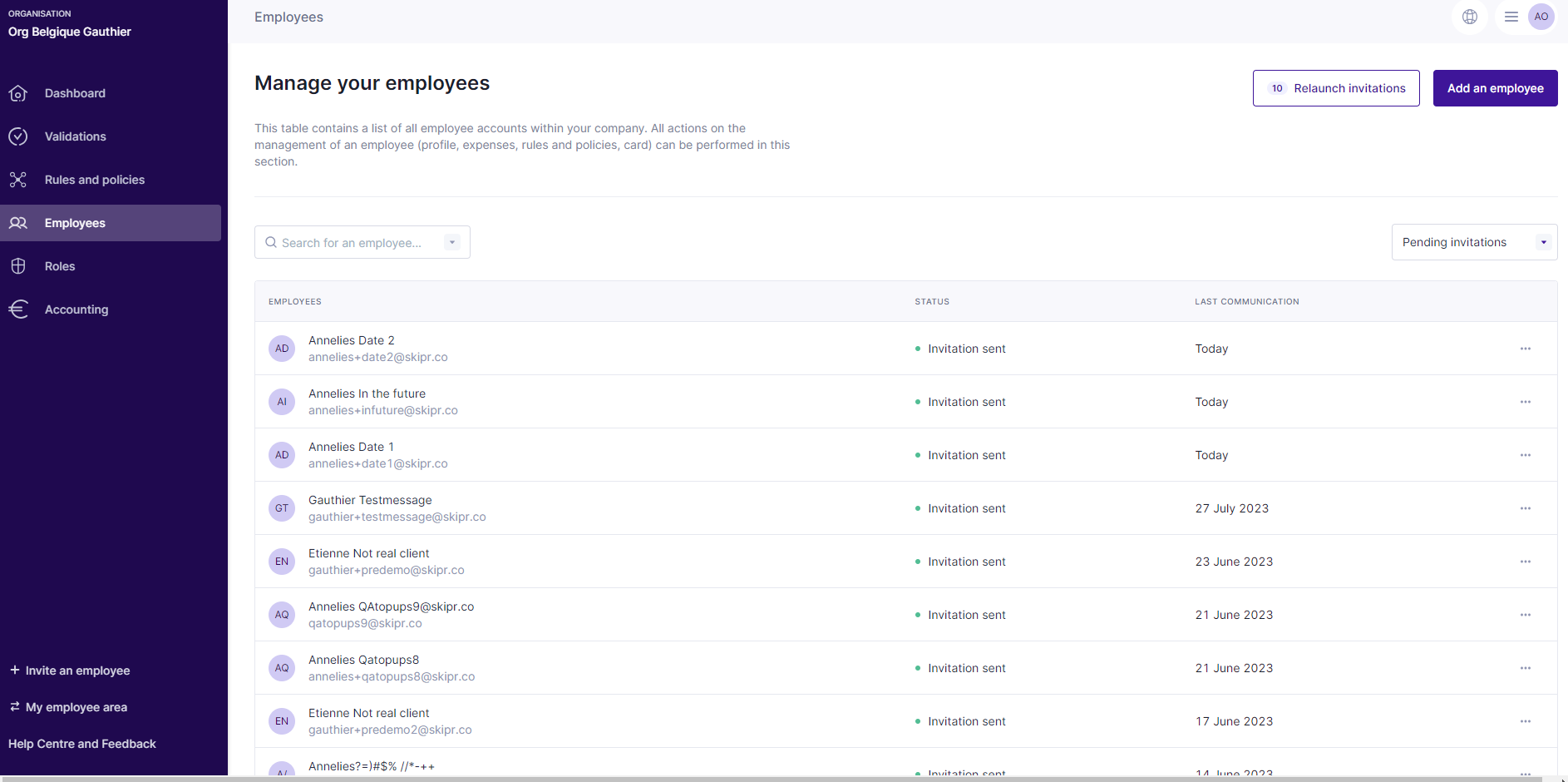Click the Dashboard house icon in sidebar

click(x=18, y=94)
